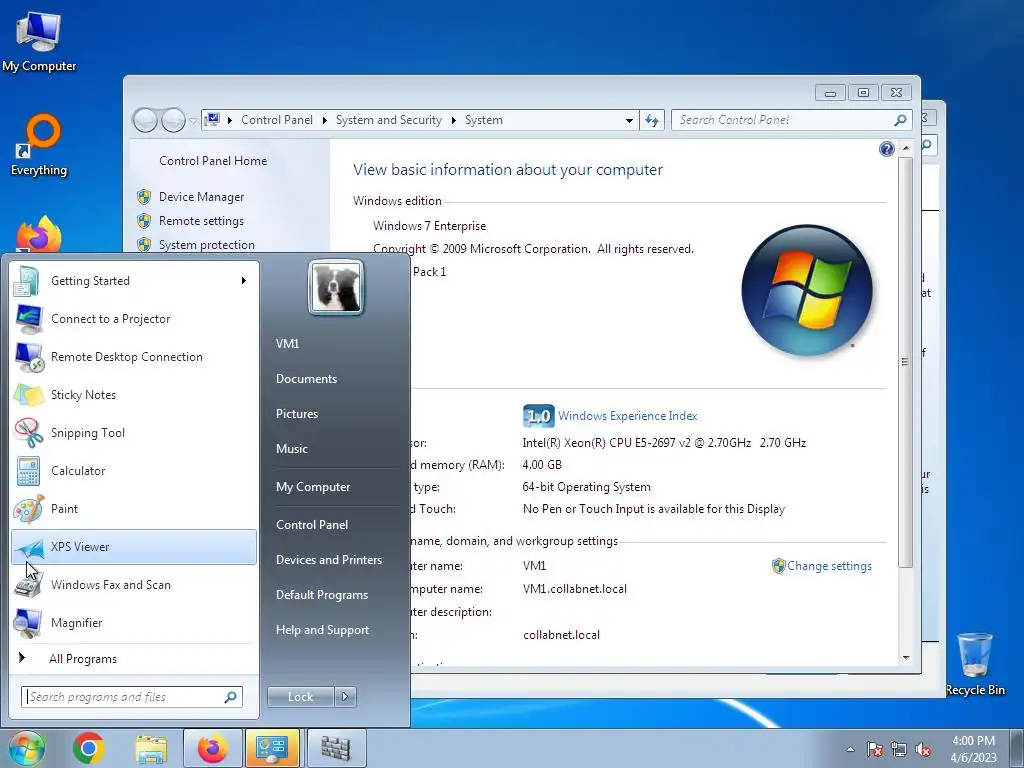Image resolution: width=1024 pixels, height=768 pixels.
Task: Open the shutdown options arrow beside Lock
Action: click(x=345, y=697)
